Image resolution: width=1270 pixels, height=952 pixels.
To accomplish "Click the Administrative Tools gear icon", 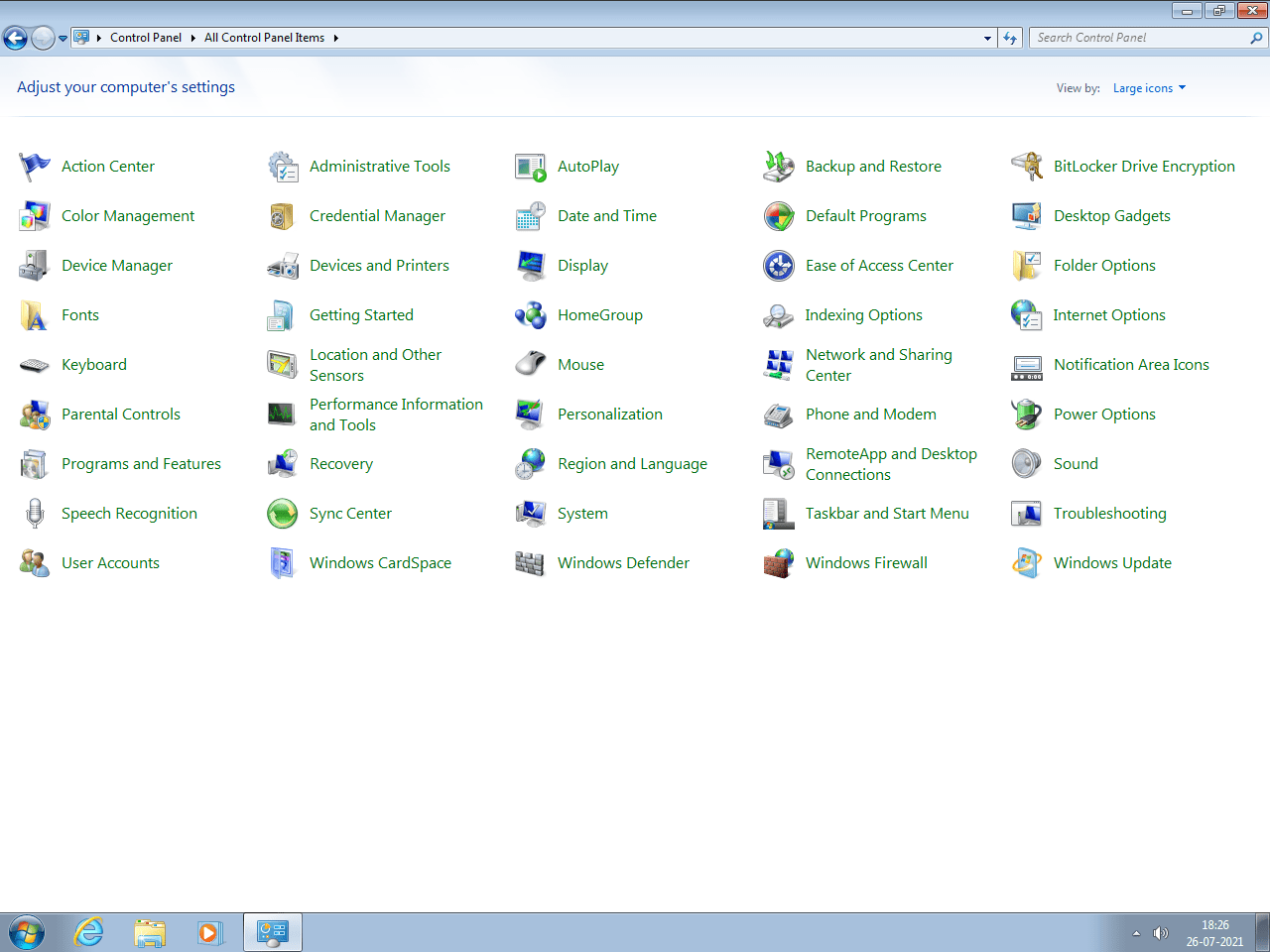I will click(283, 167).
